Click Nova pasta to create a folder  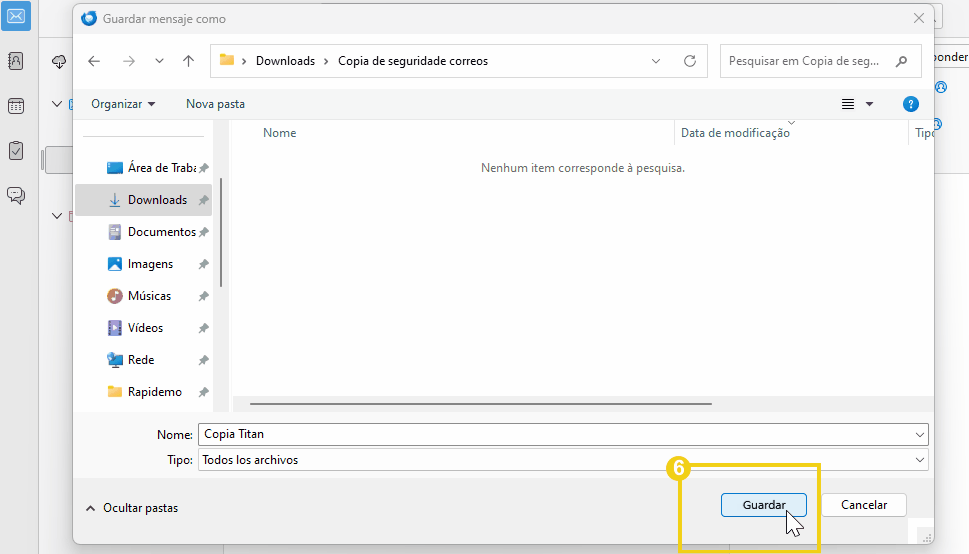point(215,104)
